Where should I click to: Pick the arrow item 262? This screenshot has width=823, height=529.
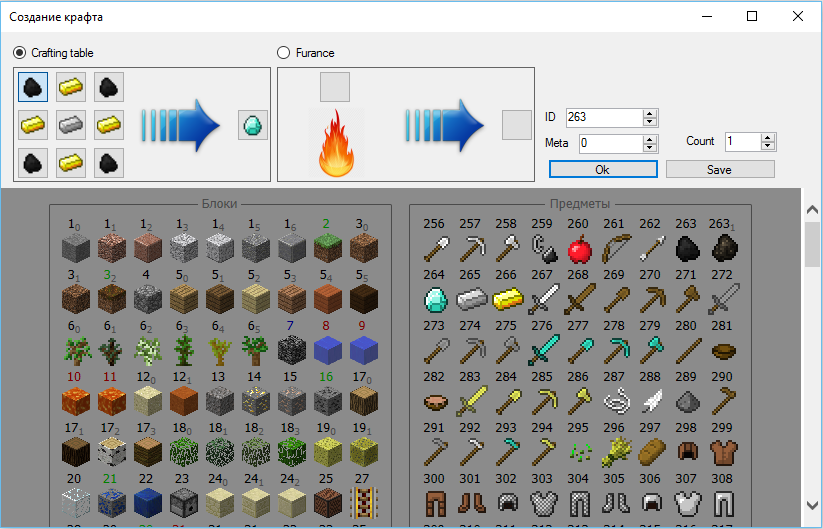pyautogui.click(x=651, y=248)
